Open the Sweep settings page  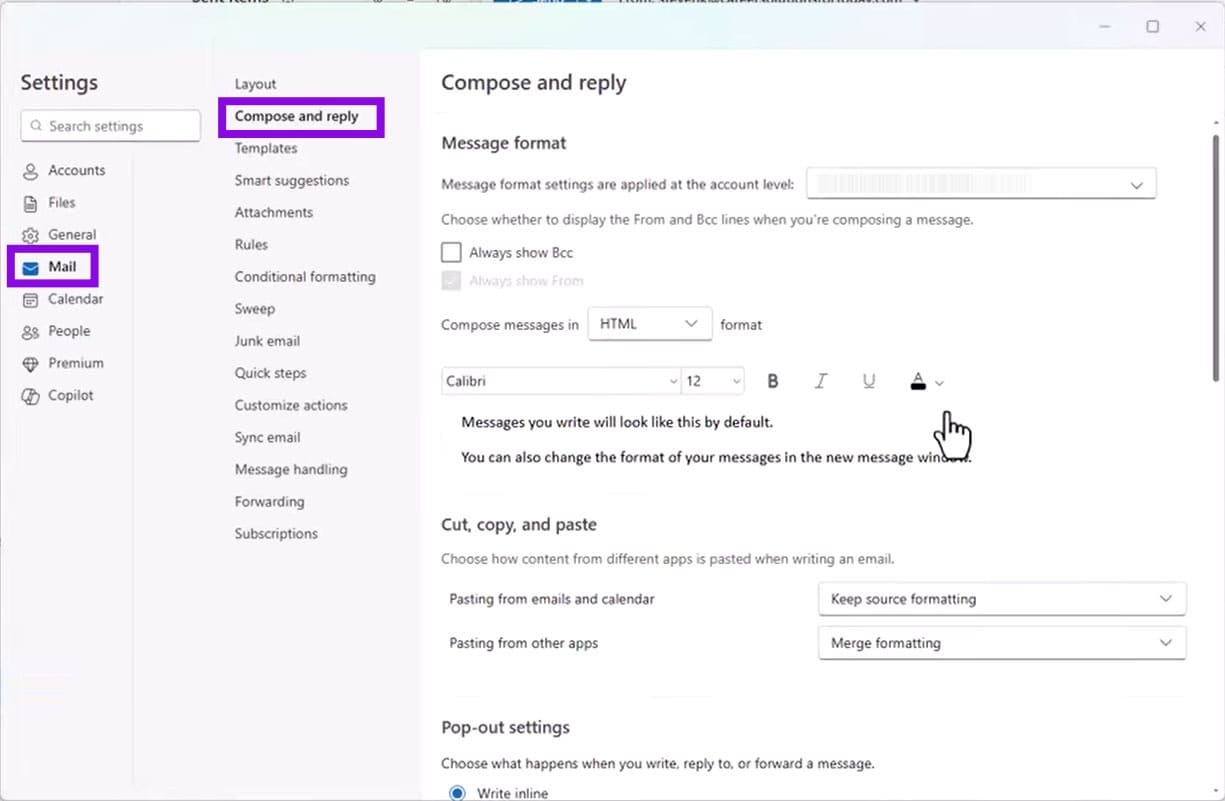(x=255, y=309)
